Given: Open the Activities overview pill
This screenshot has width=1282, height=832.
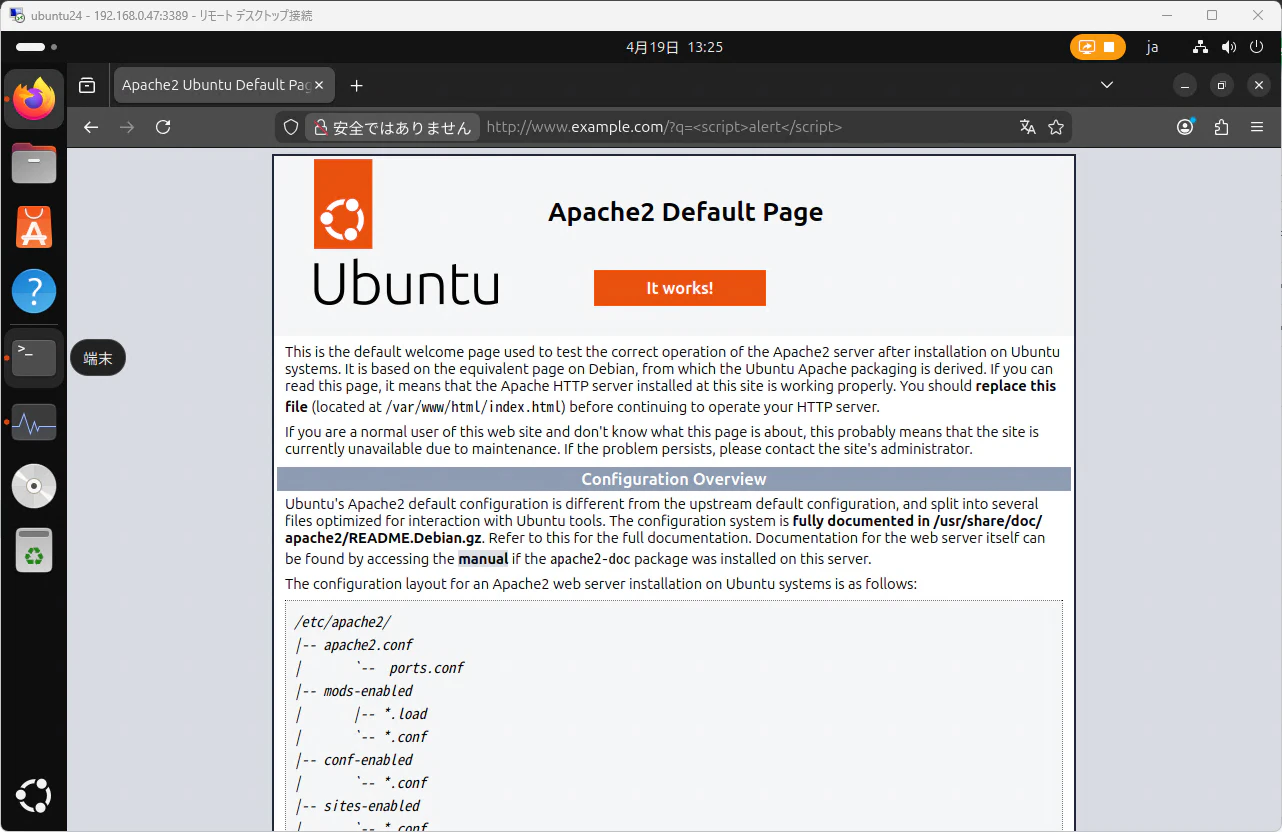Looking at the screenshot, I should (x=36, y=47).
